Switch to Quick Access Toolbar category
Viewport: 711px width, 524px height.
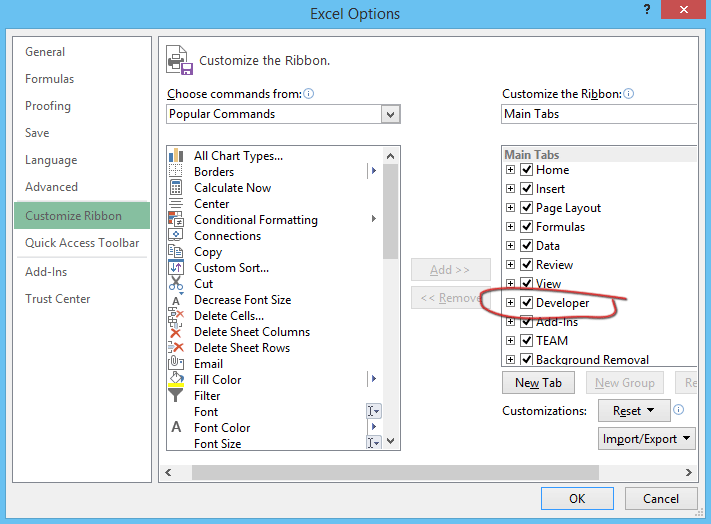(82, 243)
